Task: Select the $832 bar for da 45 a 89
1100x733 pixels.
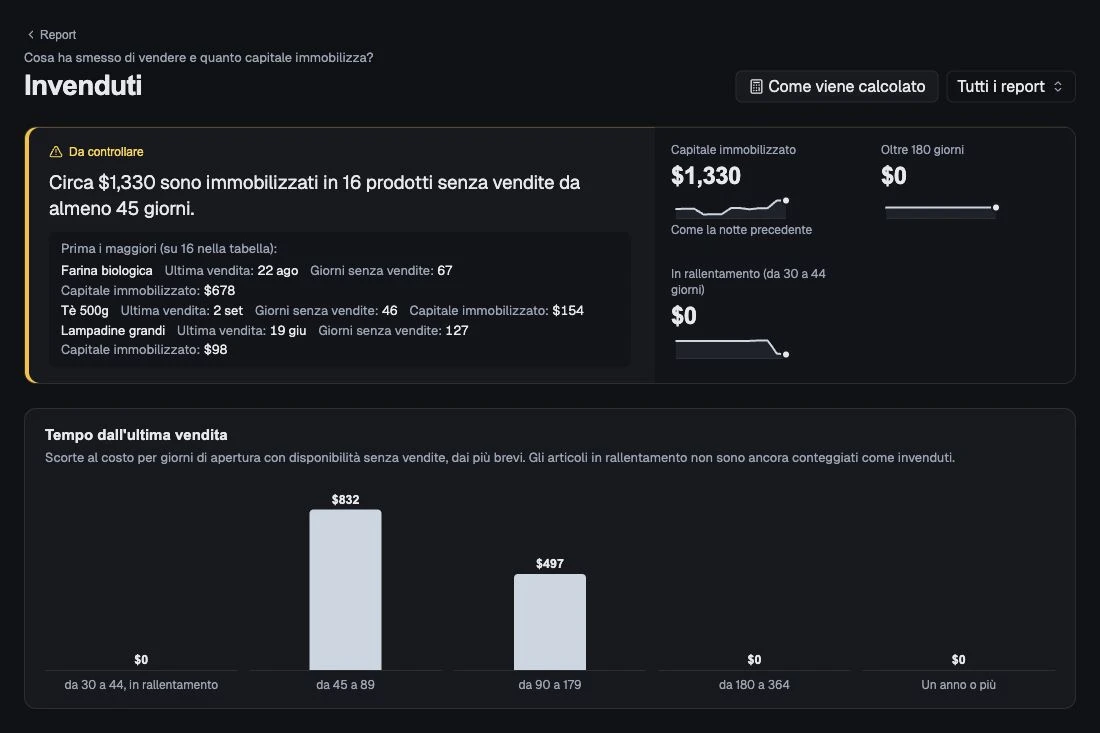Action: coord(345,589)
